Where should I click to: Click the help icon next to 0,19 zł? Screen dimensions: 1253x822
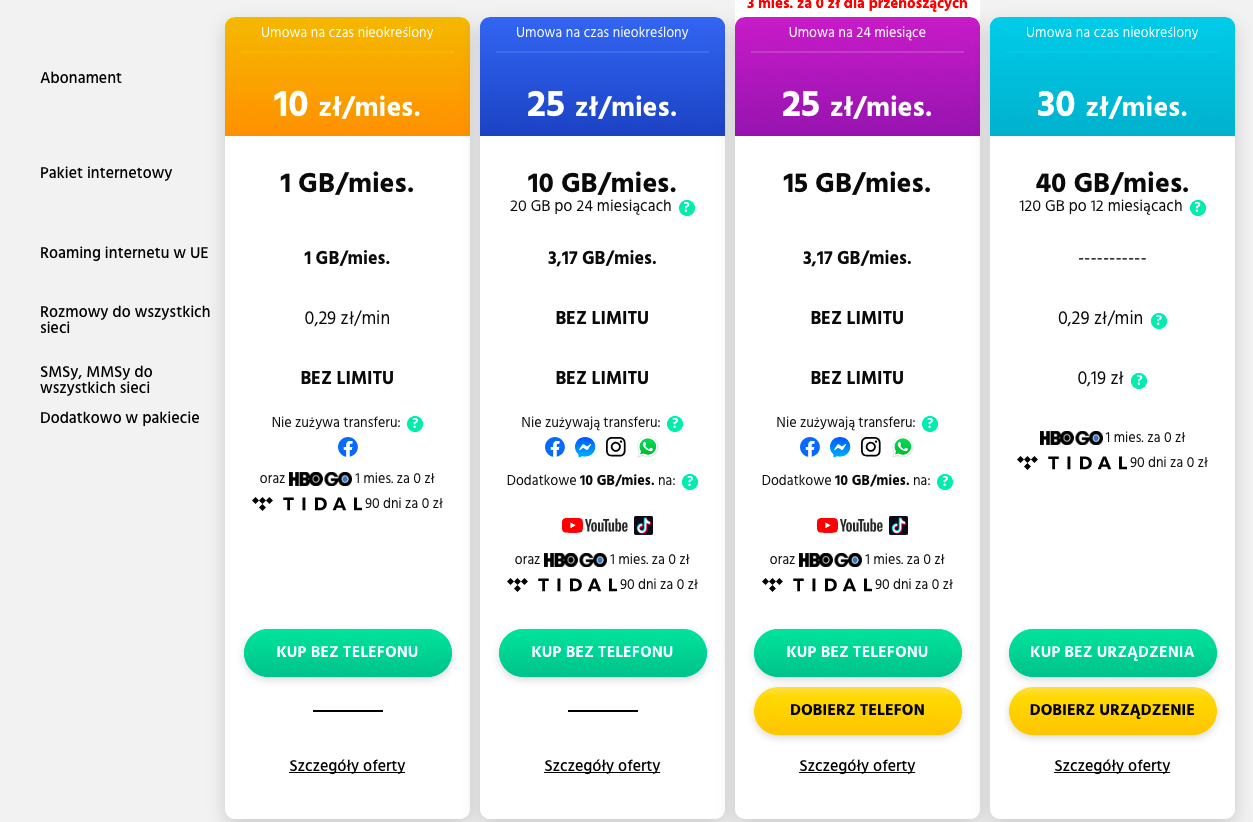(x=1139, y=381)
